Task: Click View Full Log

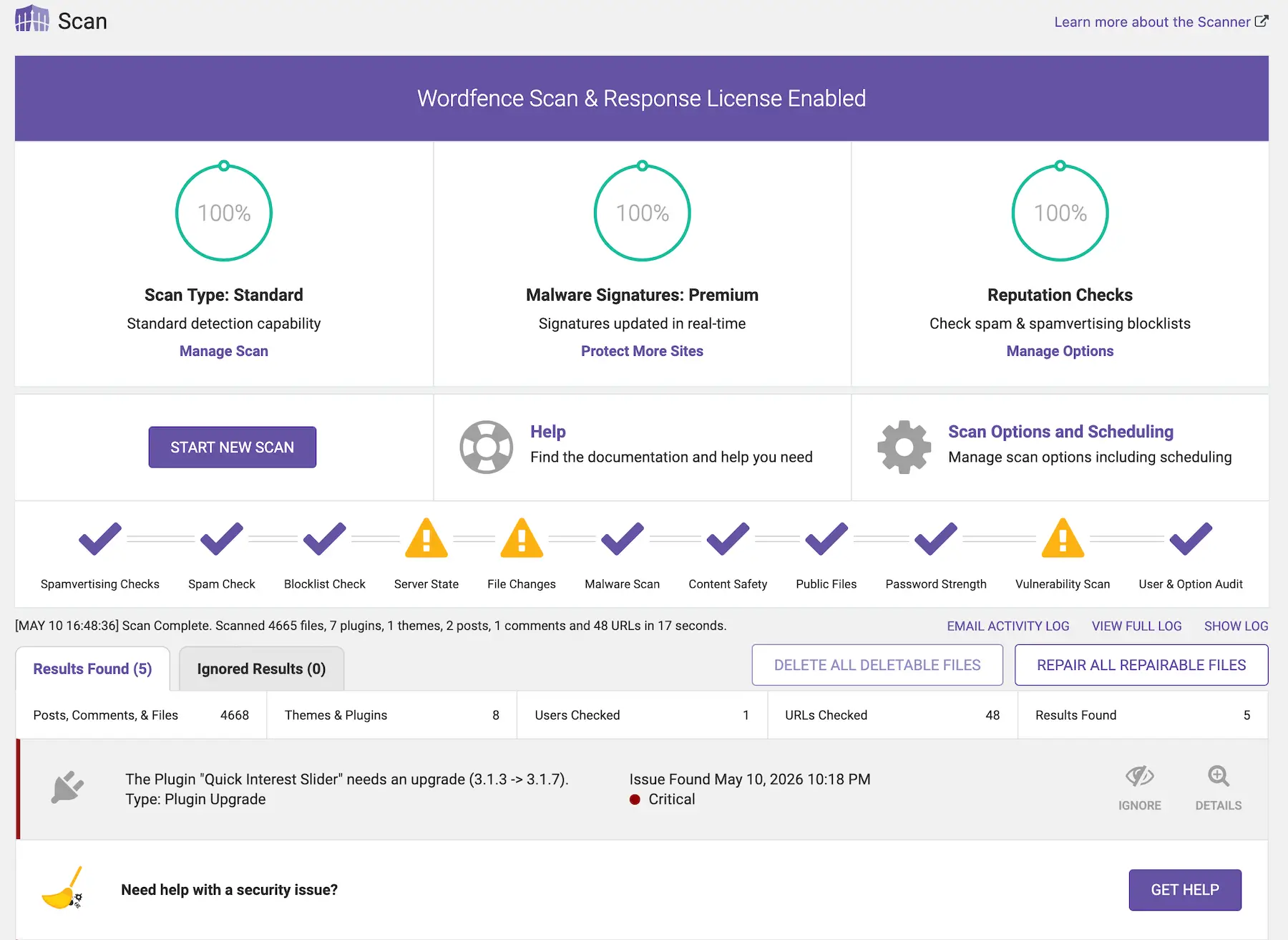Action: [x=1137, y=626]
